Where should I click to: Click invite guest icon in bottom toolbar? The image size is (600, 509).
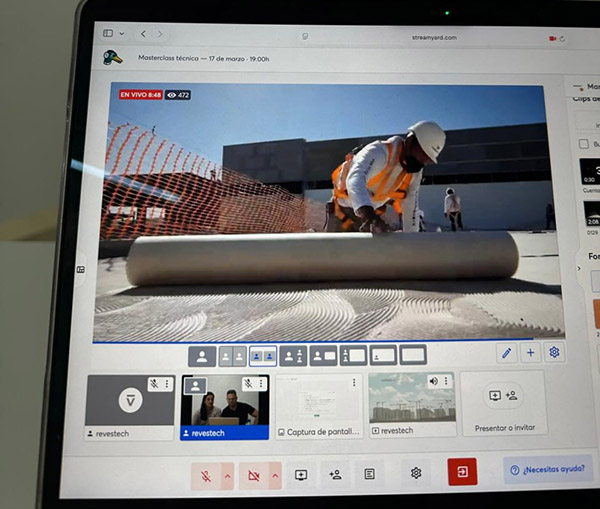336,475
